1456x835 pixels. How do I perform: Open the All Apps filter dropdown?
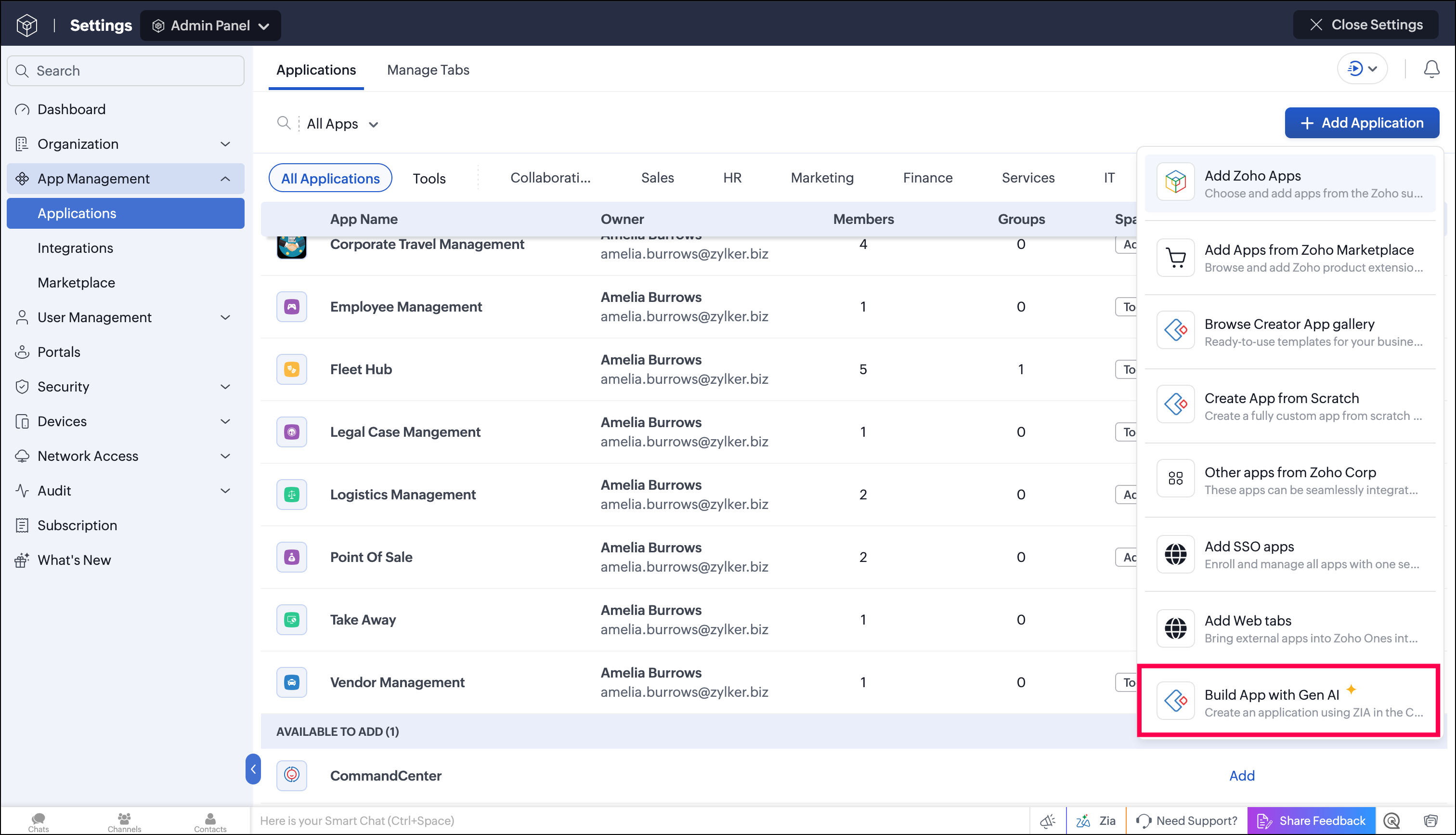point(342,124)
